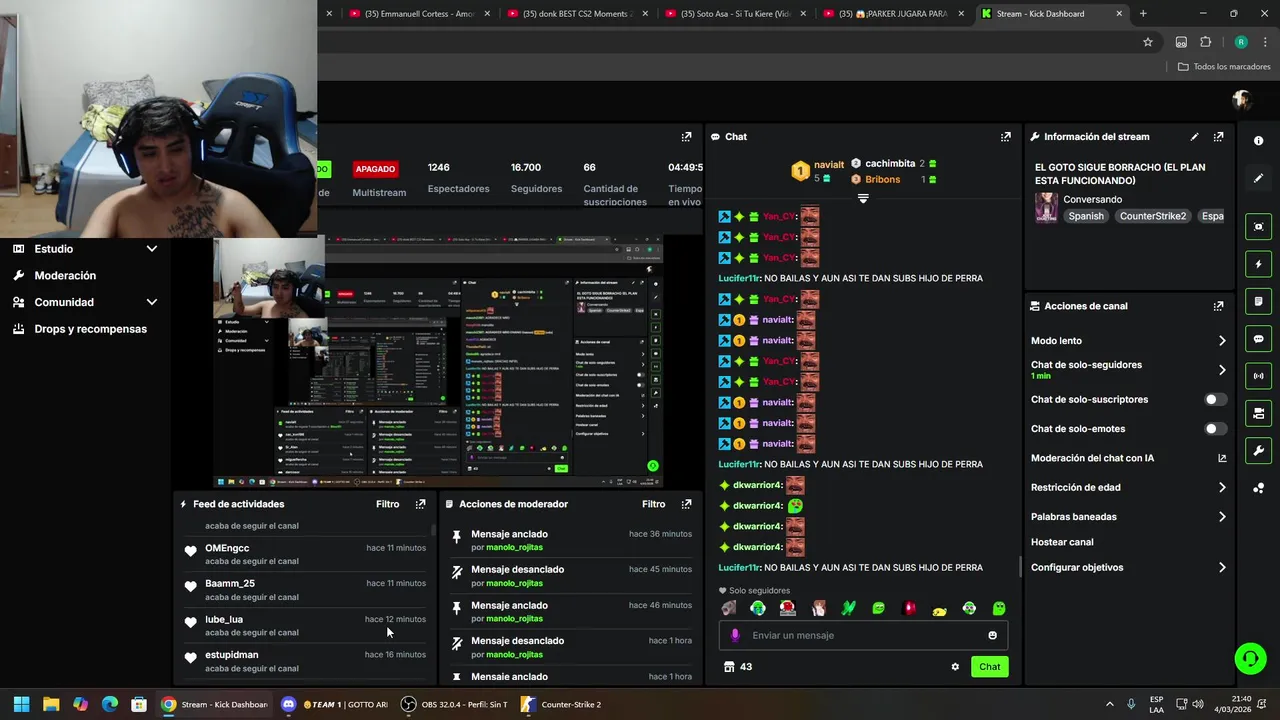The height and width of the screenshot is (720, 1280).
Task: Open OBS 32.0.4 taskbar window
Action: [x=454, y=704]
